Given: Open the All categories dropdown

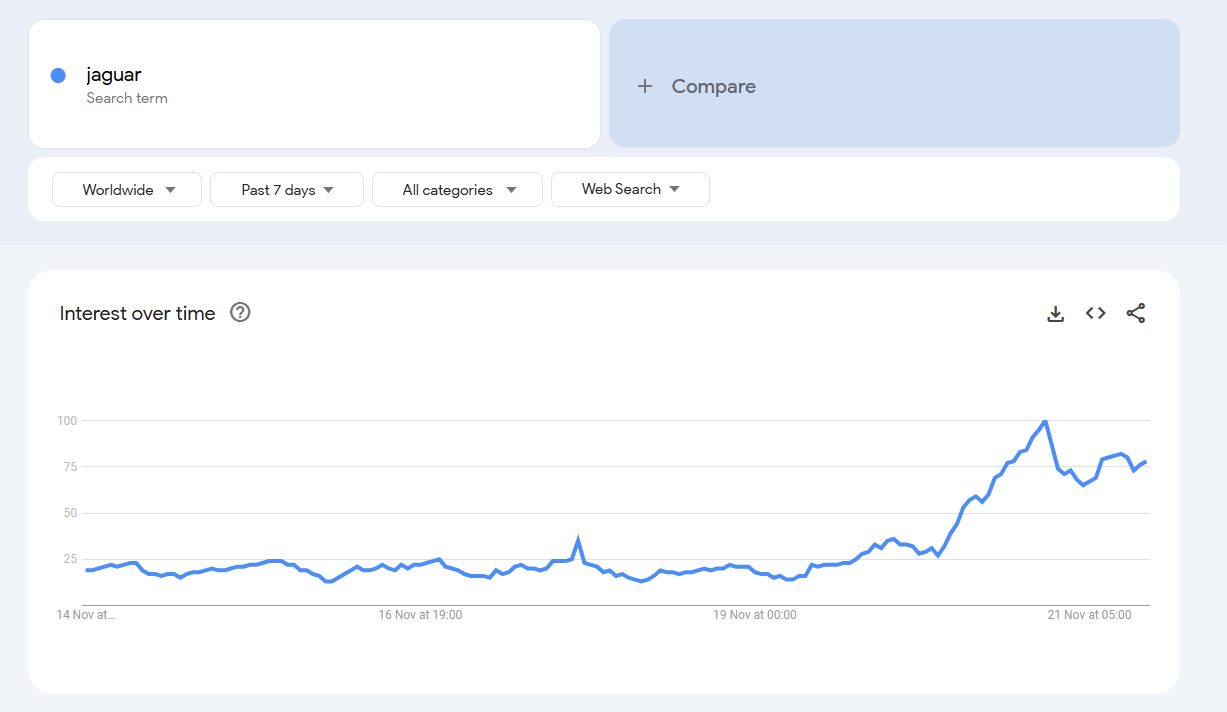Looking at the screenshot, I should (457, 190).
